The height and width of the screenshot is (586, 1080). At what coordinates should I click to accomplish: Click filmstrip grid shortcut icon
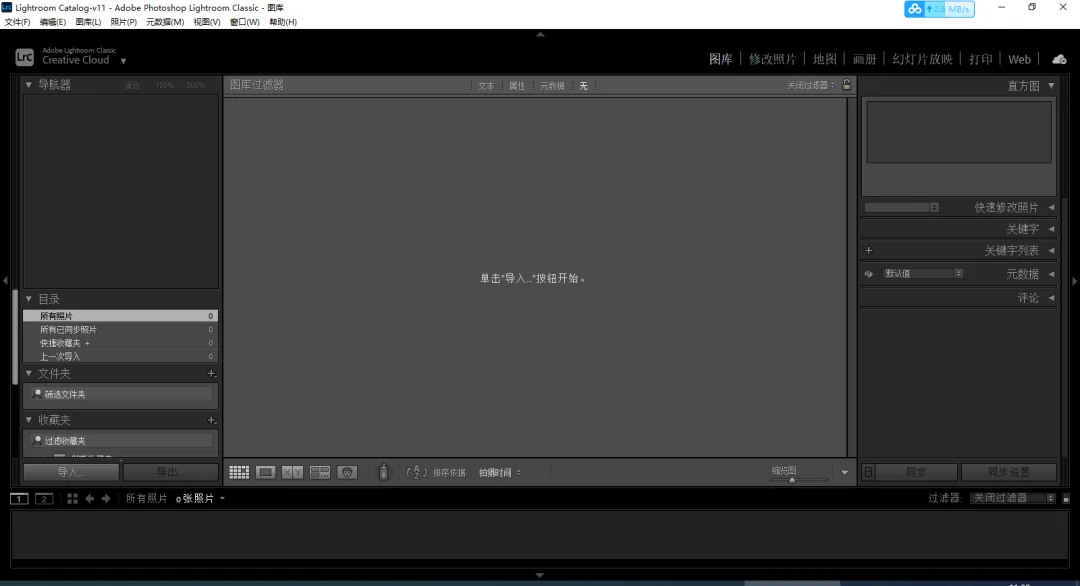72,499
